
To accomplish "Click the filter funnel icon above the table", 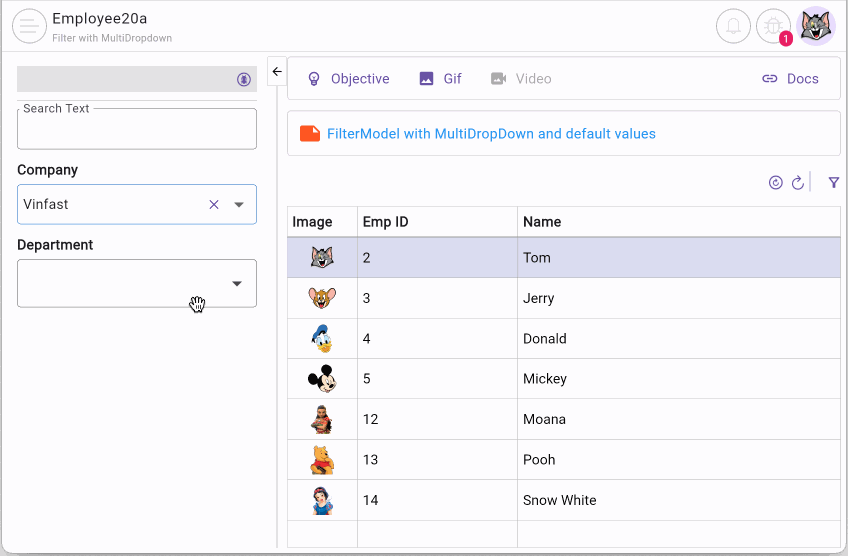I will [834, 183].
